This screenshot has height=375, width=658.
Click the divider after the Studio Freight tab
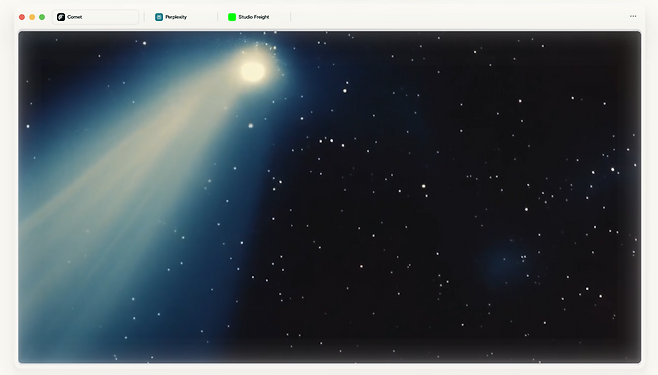[290, 17]
